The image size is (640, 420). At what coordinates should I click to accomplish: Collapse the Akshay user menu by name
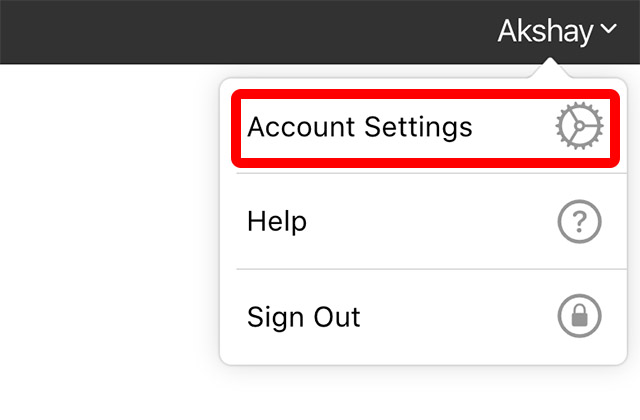click(x=545, y=31)
